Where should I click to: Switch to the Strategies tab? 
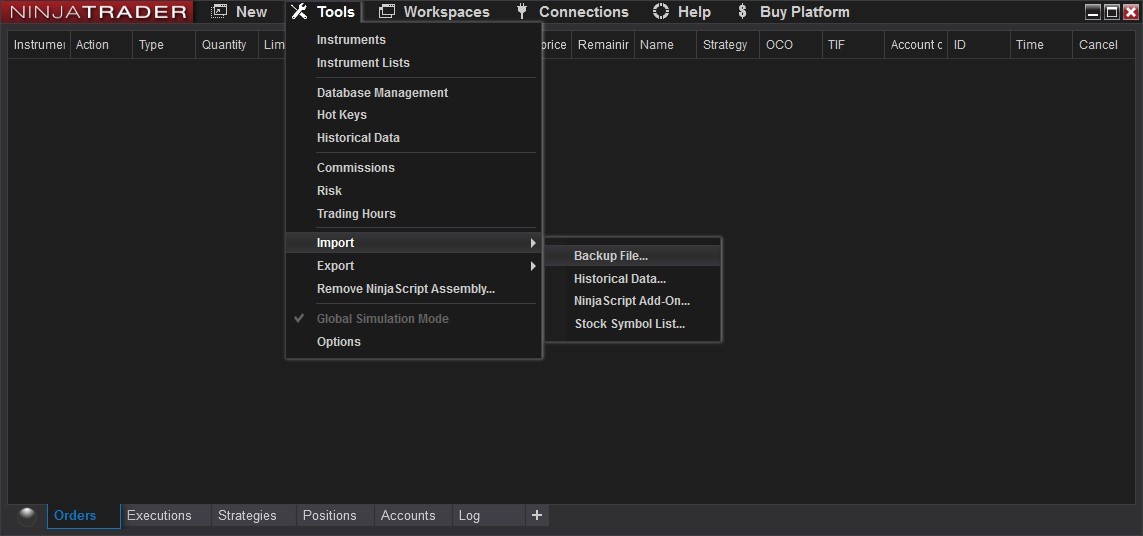(x=254, y=516)
